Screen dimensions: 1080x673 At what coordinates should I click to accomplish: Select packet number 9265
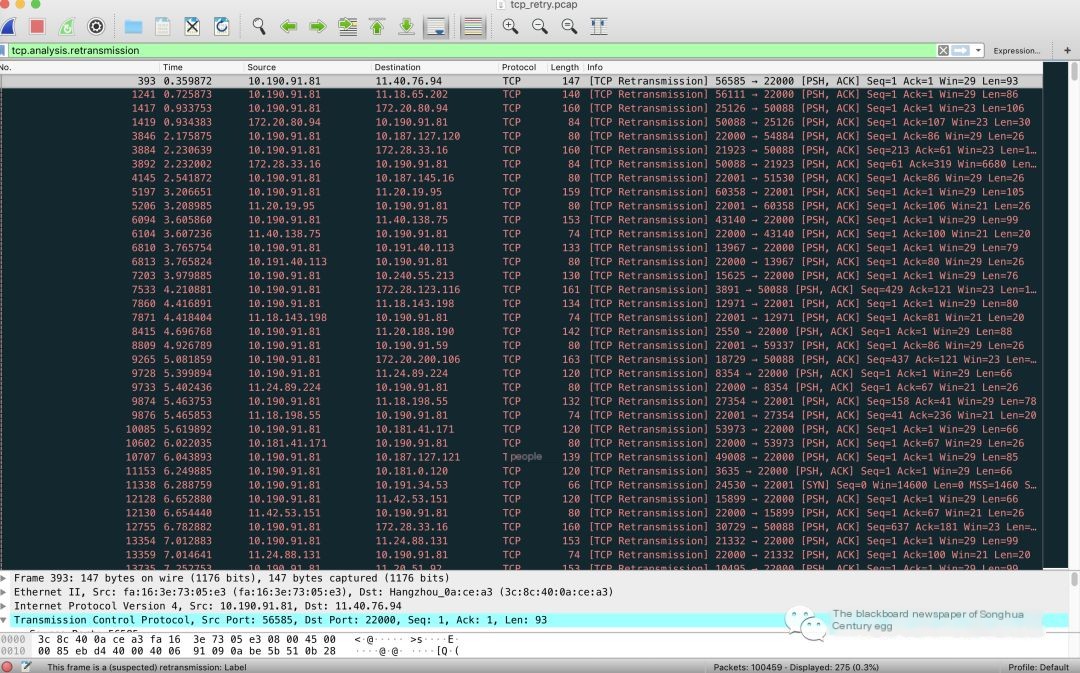(521, 359)
